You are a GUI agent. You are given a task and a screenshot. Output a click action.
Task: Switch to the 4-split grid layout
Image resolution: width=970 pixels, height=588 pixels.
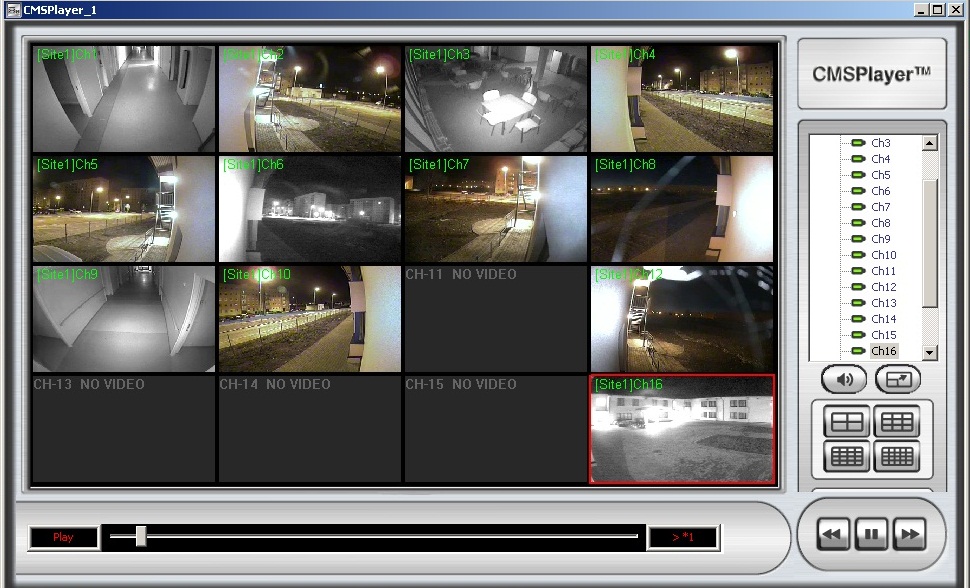click(845, 422)
